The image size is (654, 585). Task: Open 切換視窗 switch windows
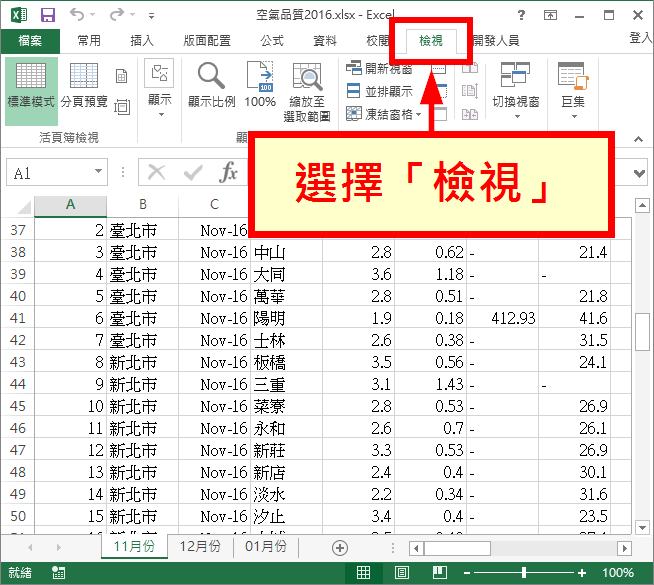[x=516, y=90]
